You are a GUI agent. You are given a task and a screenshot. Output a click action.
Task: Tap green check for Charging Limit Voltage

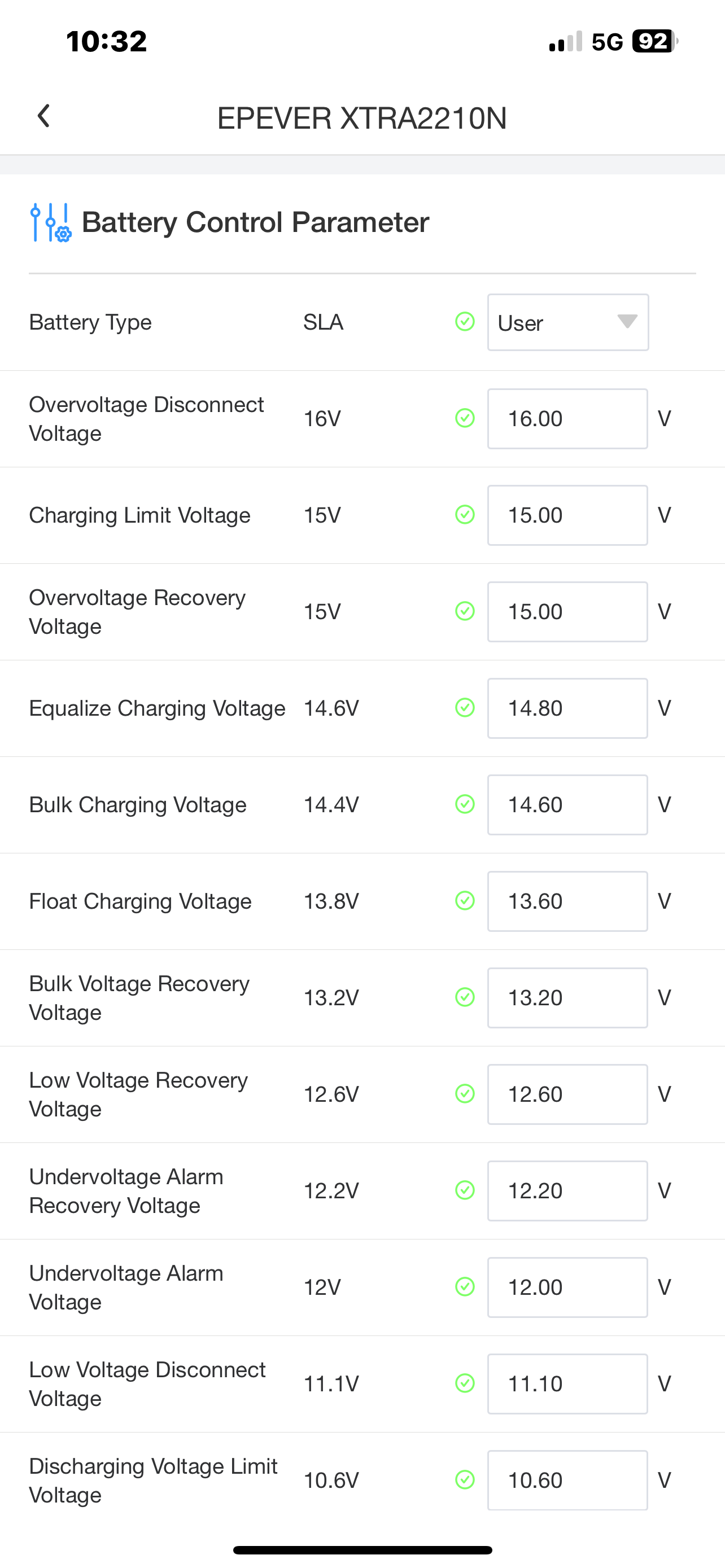[465, 515]
